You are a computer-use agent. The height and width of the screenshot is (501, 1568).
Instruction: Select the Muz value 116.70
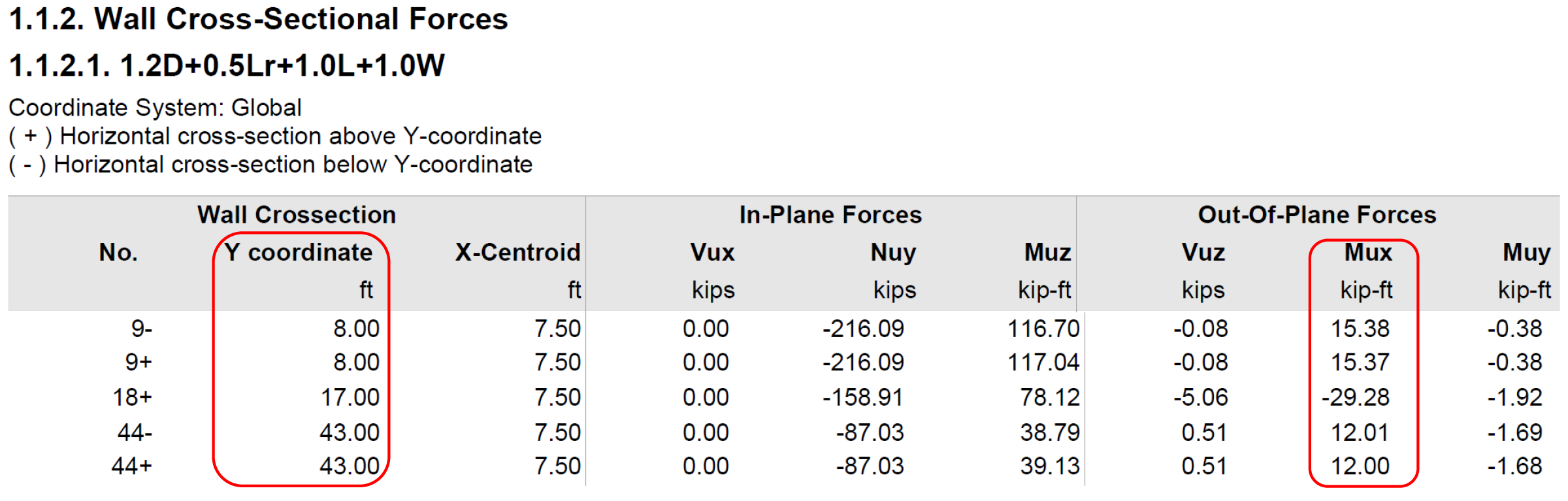1043,329
